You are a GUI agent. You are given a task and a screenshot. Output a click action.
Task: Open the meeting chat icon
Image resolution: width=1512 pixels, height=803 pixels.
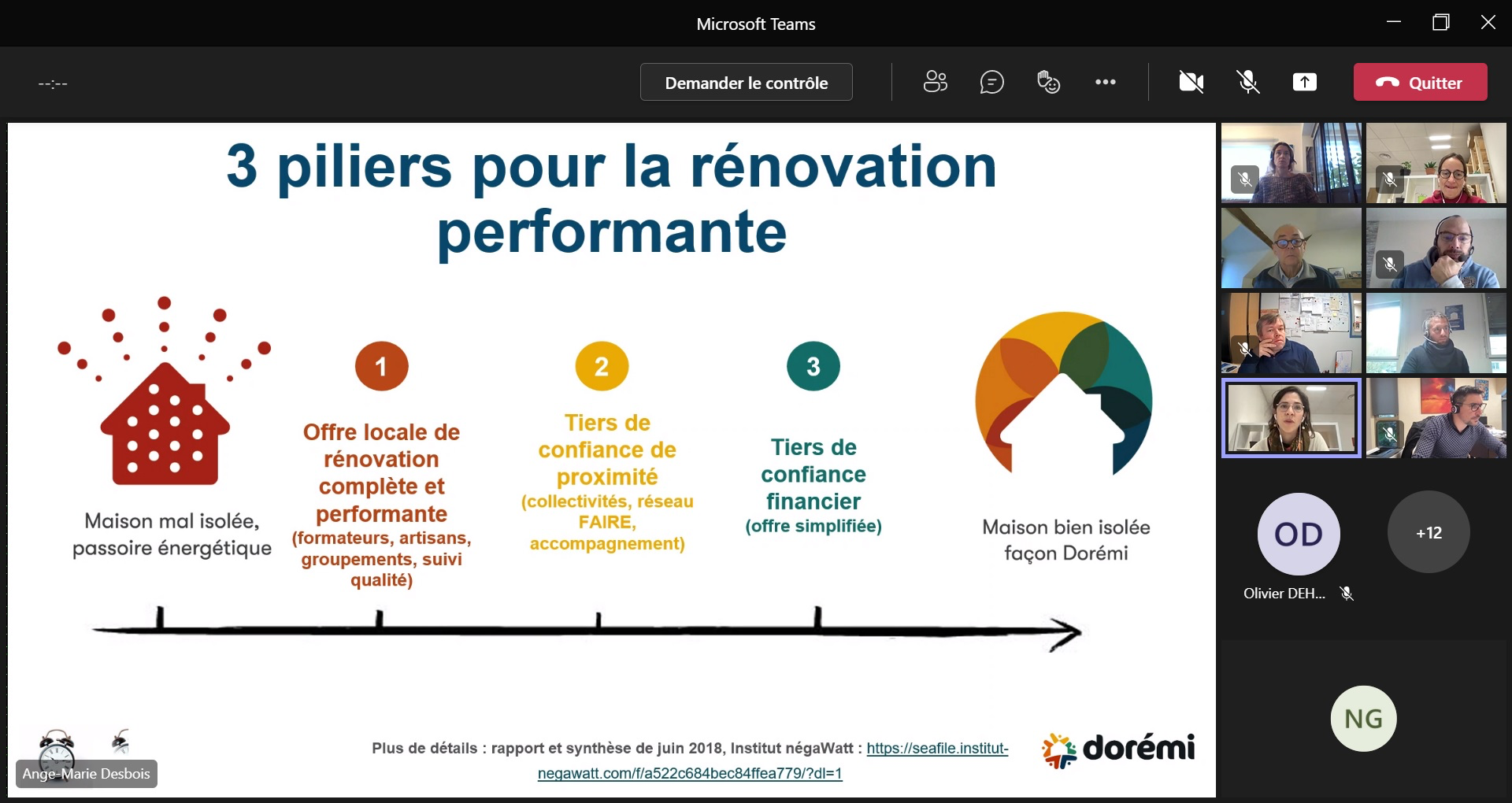pyautogui.click(x=991, y=82)
